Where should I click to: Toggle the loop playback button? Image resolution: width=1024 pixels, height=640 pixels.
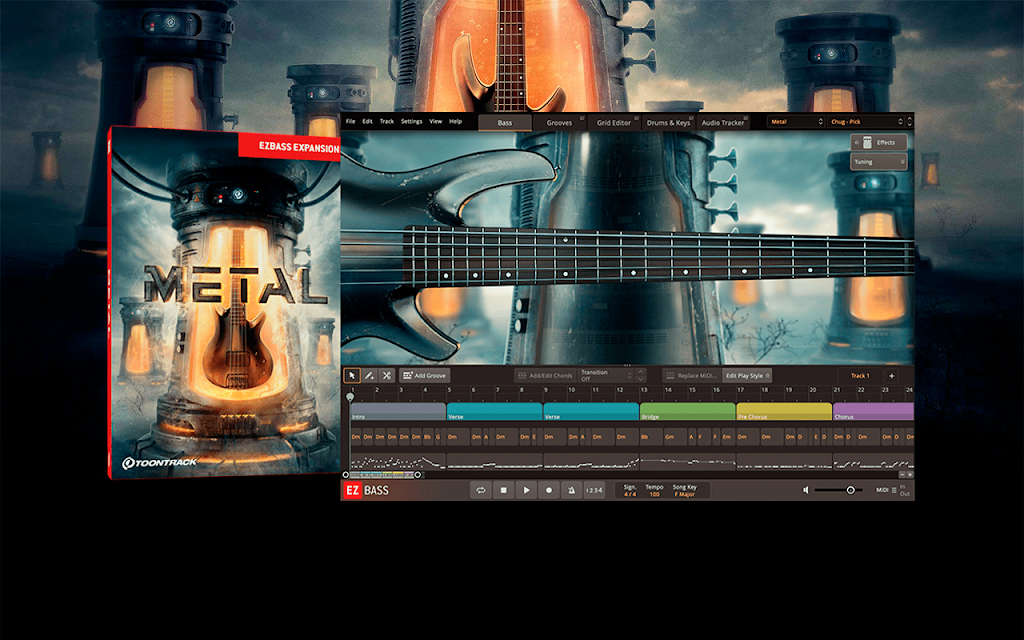point(481,490)
